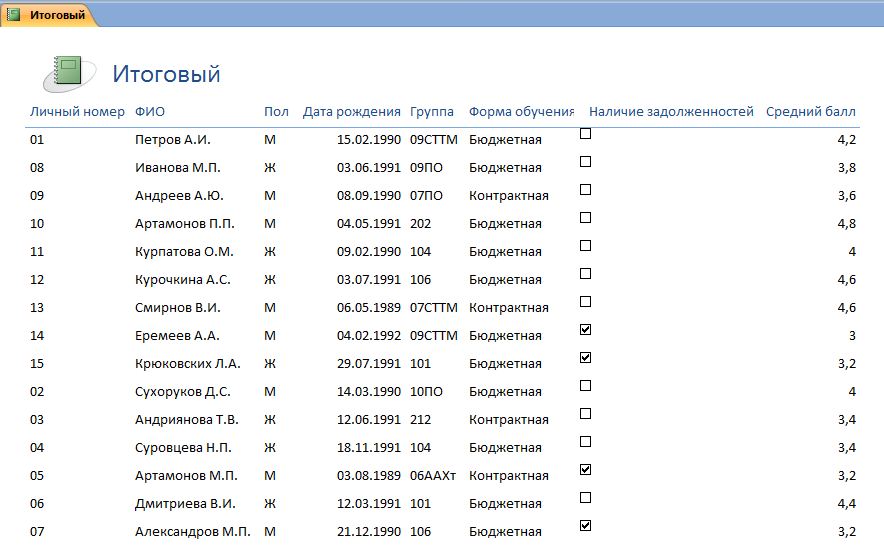Click group value 07ПО
Viewport: 884px width, 549px height.
coord(426,196)
